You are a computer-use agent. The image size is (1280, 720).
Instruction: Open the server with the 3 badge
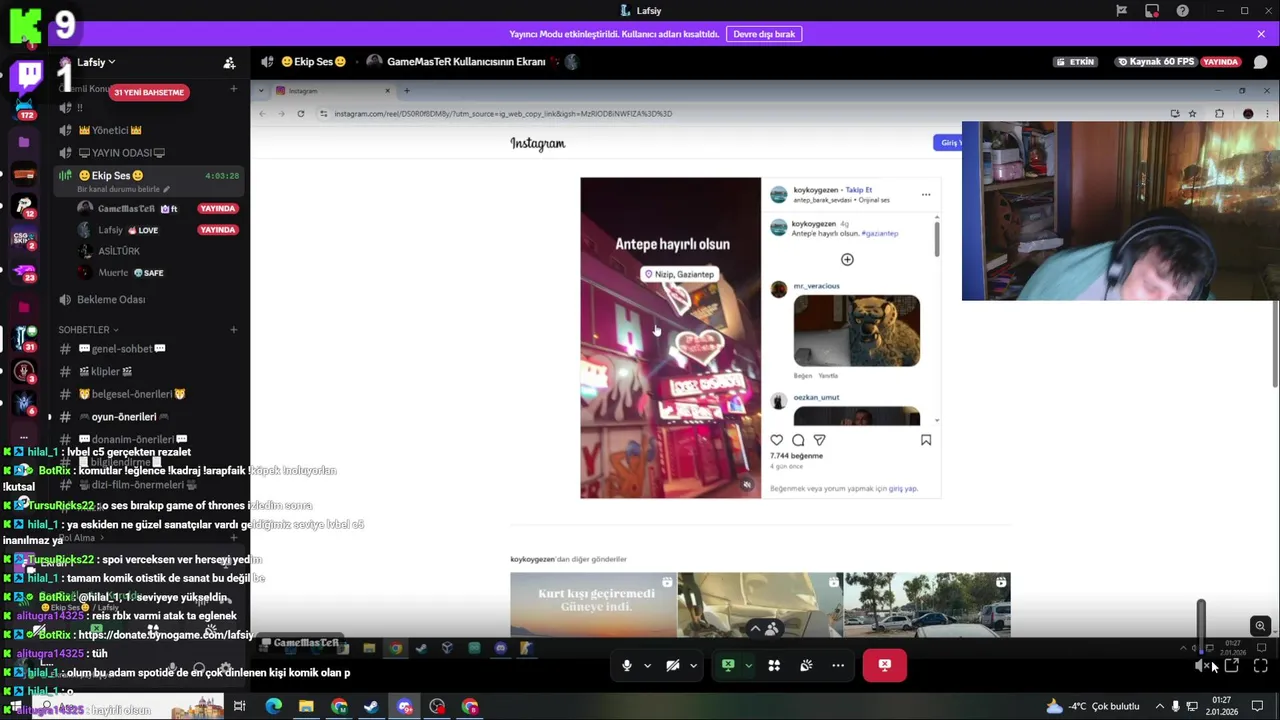pos(25,371)
